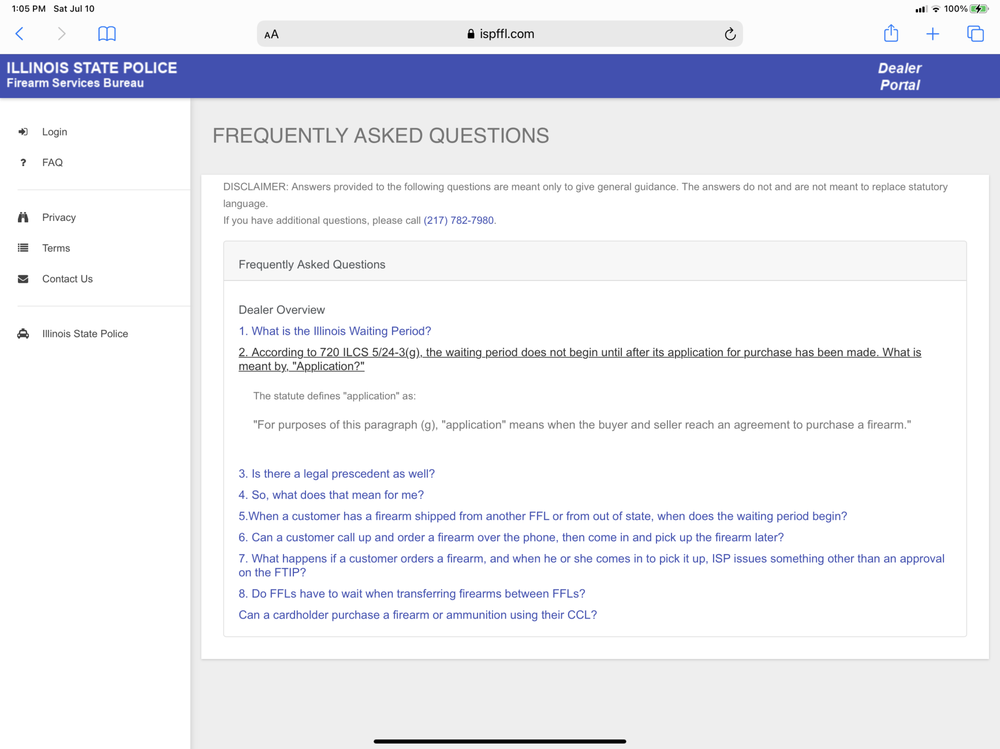Reload the page with refresh icon
The image size is (1000, 749).
tap(730, 34)
